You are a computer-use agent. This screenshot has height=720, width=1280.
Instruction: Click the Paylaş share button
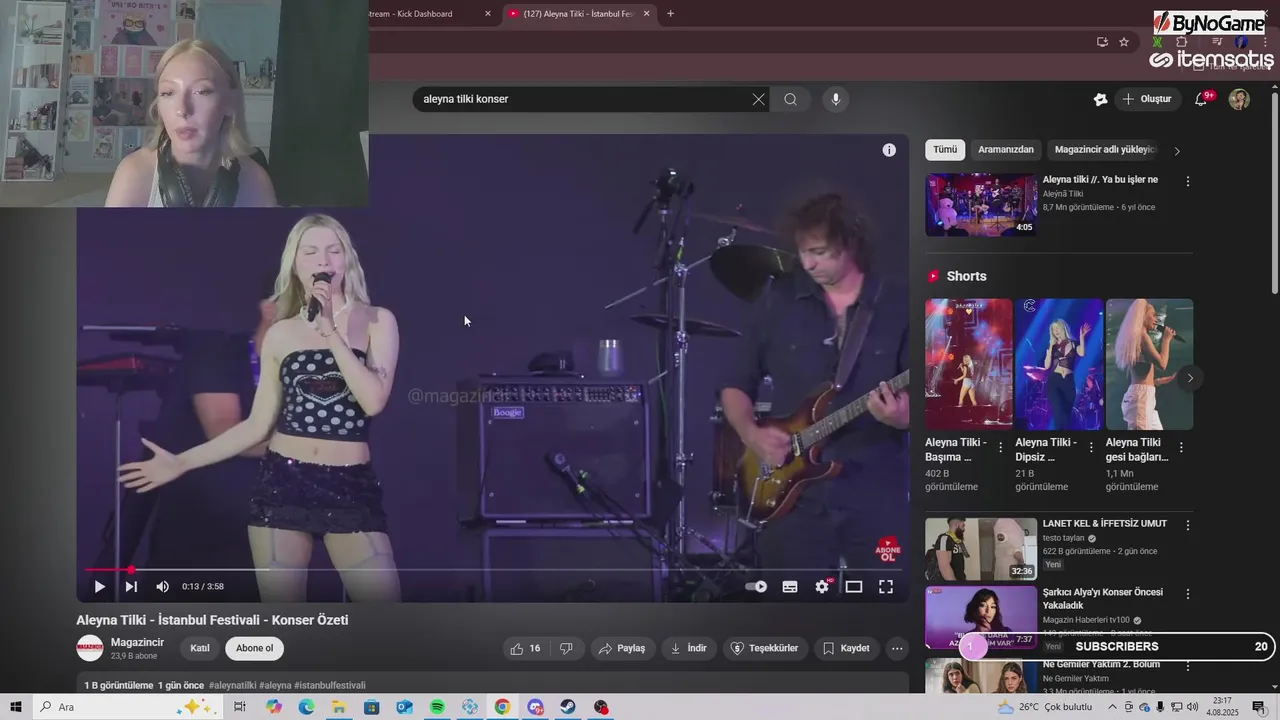click(x=622, y=648)
